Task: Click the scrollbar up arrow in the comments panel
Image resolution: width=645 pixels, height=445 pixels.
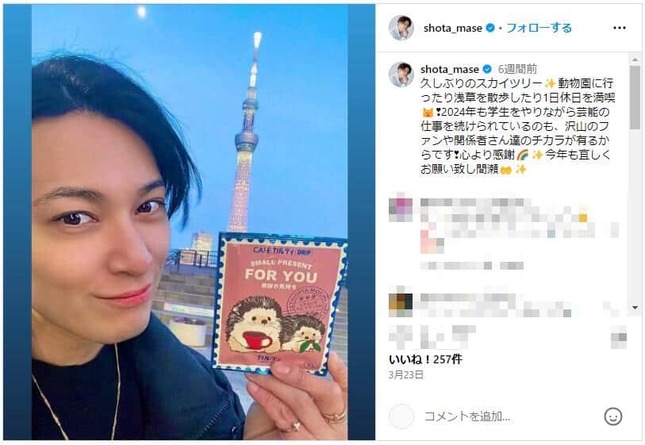Action: point(635,60)
